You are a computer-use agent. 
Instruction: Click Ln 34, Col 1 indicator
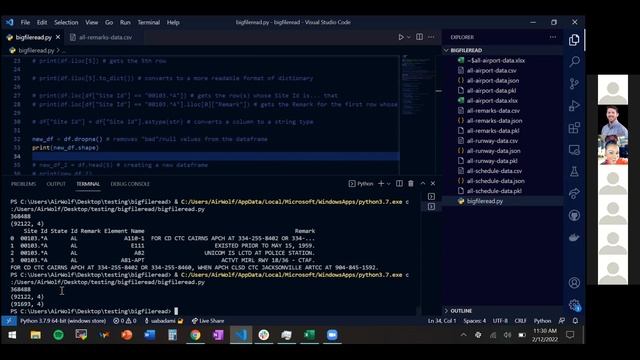[442, 321]
